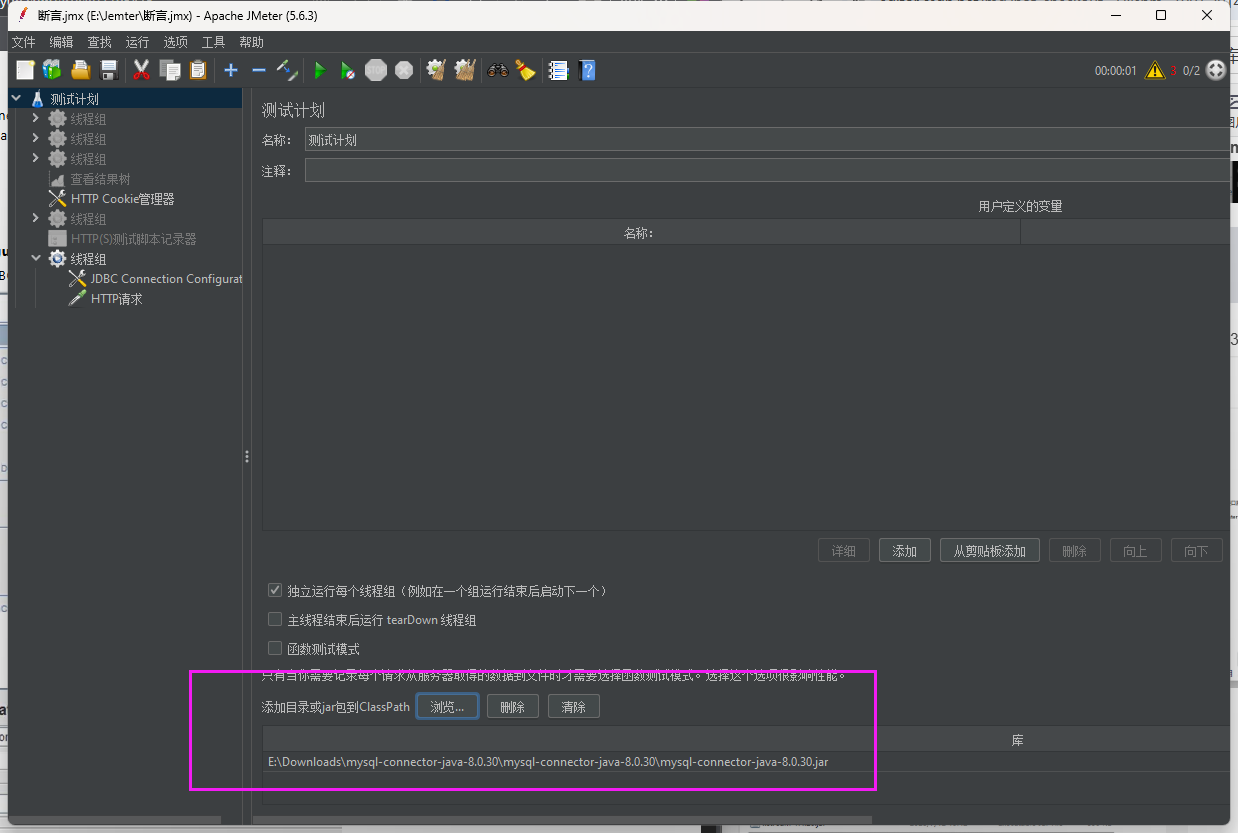The image size is (1238, 833).
Task: Open Help with the question mark icon
Action: coord(587,70)
